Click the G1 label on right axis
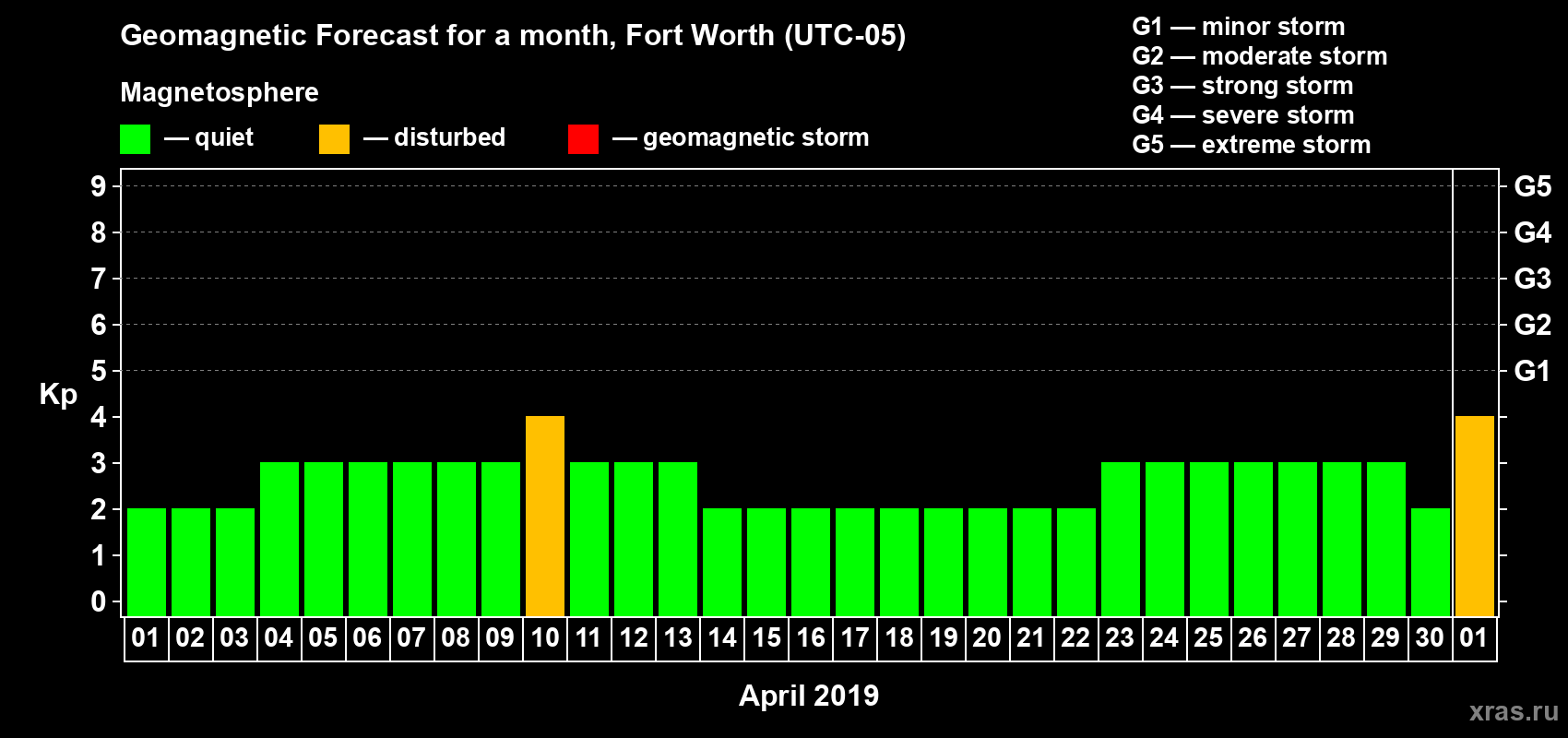Screen dimensions: 1568x738 (1533, 371)
